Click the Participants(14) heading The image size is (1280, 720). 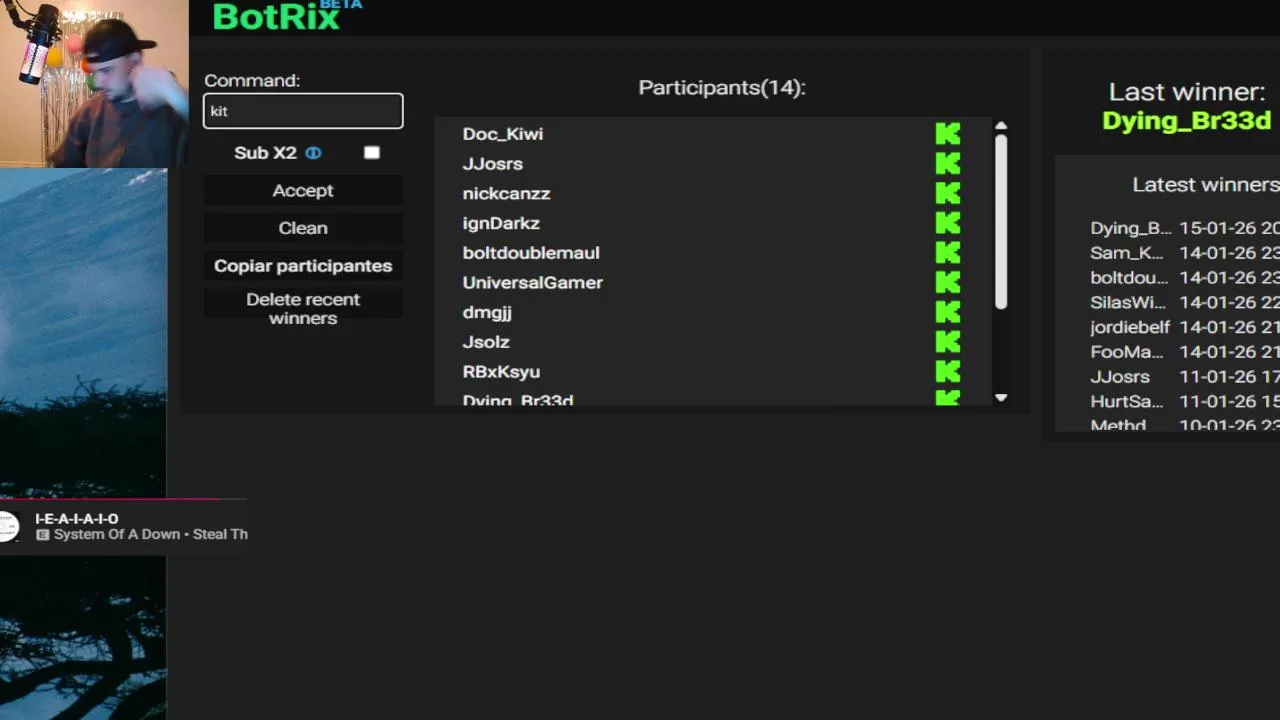[x=722, y=88]
